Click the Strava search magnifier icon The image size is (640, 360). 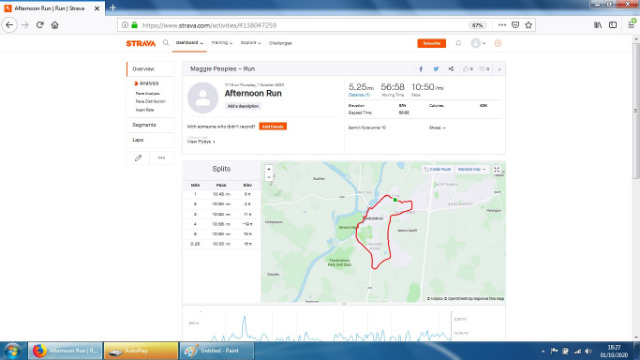[166, 42]
